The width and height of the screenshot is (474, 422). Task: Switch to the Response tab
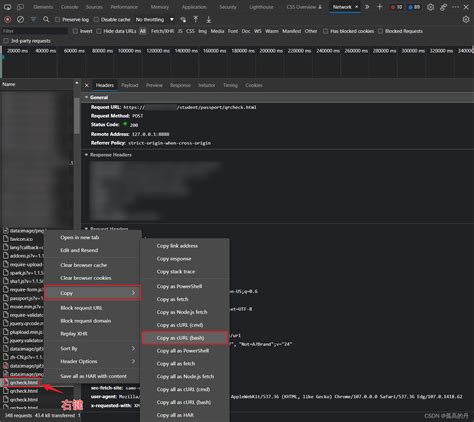[x=180, y=85]
